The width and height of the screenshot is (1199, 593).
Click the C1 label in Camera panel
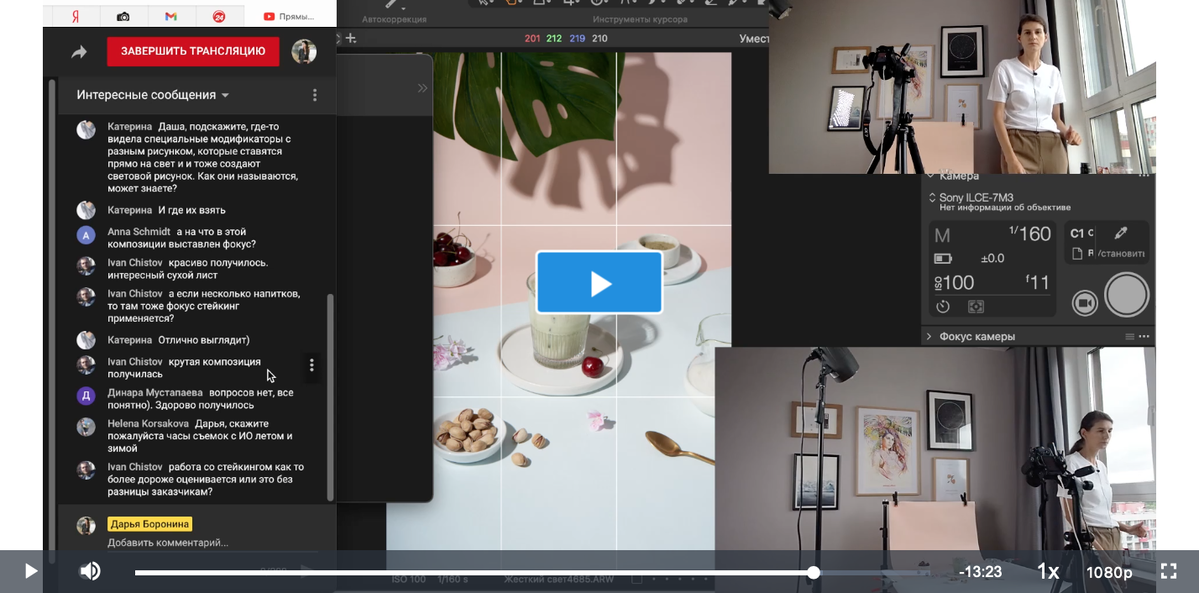[1077, 233]
